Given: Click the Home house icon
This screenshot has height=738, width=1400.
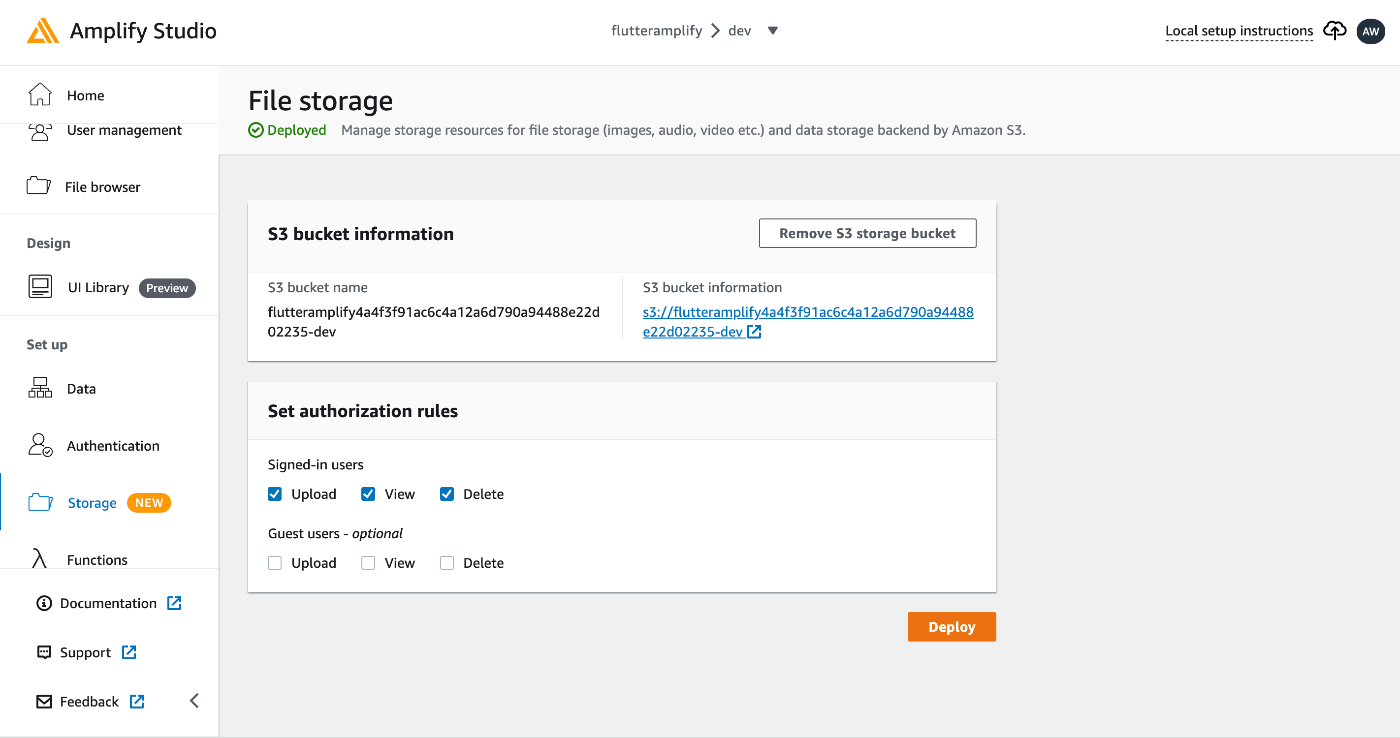Looking at the screenshot, I should coord(40,95).
